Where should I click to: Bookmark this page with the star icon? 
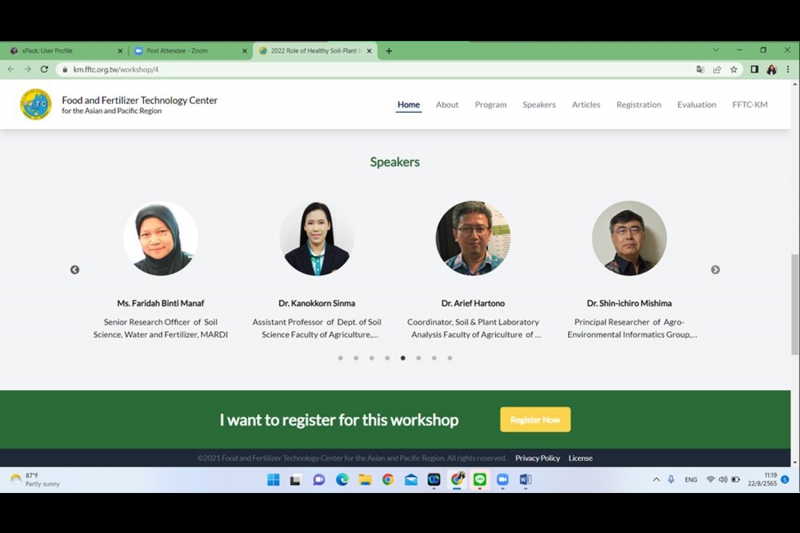(733, 70)
